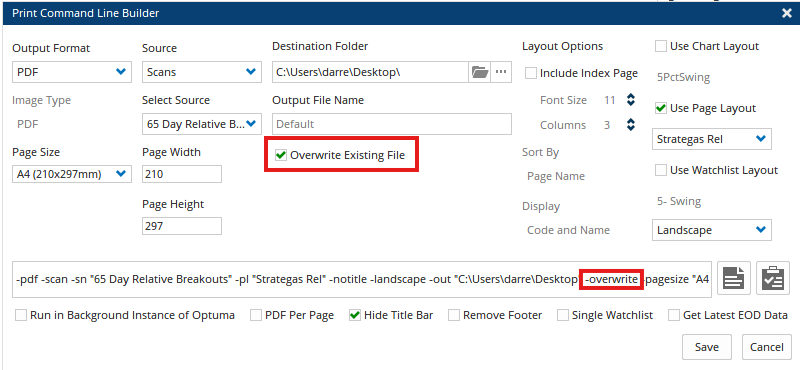Viewport: 800px width, 370px height.
Task: Adjust the Columns stepper arrows
Action: point(631,125)
